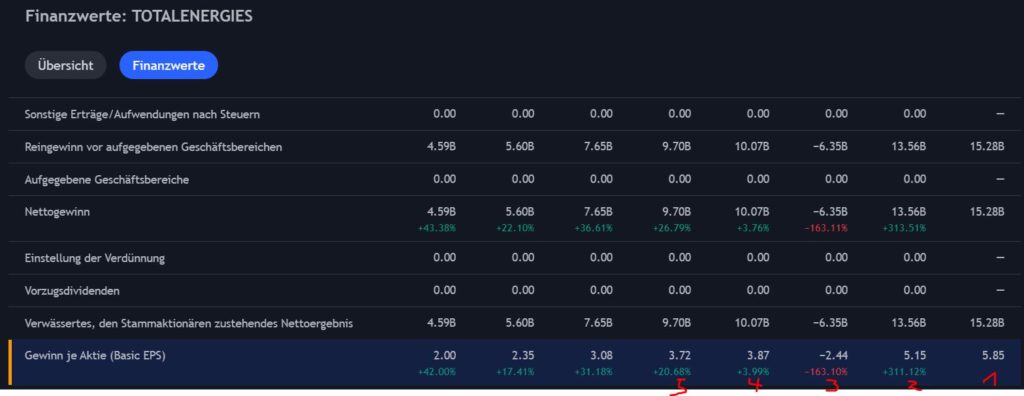This screenshot has height=396, width=1024.
Task: Click the negative EPS value −2.44
Action: coord(834,355)
